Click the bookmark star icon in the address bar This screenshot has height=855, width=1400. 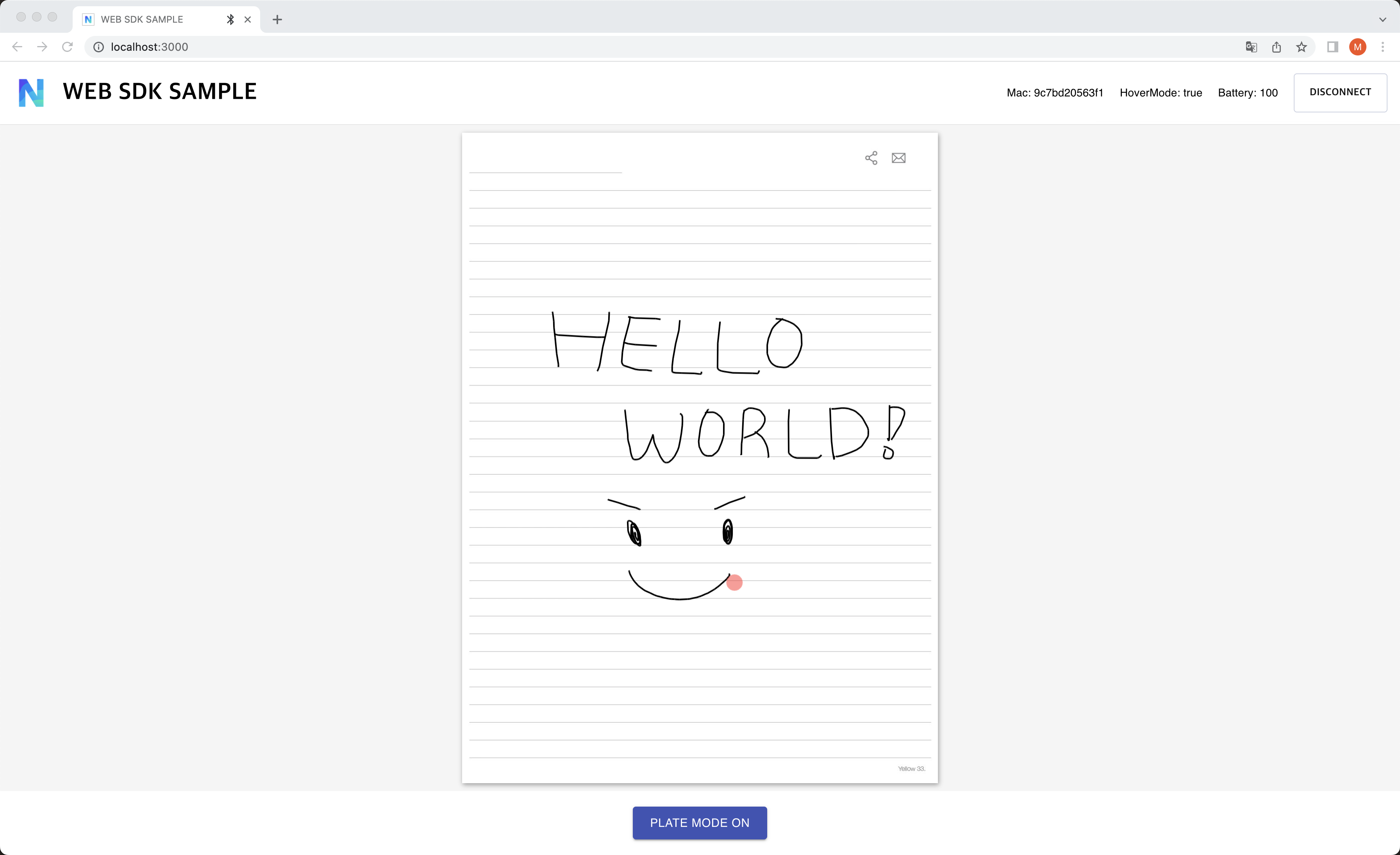point(1301,47)
